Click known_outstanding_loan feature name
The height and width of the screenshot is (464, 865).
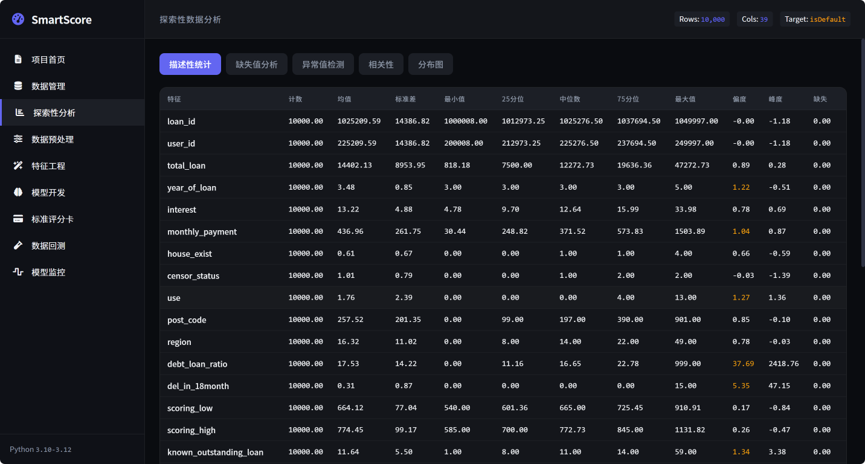pyautogui.click(x=215, y=452)
